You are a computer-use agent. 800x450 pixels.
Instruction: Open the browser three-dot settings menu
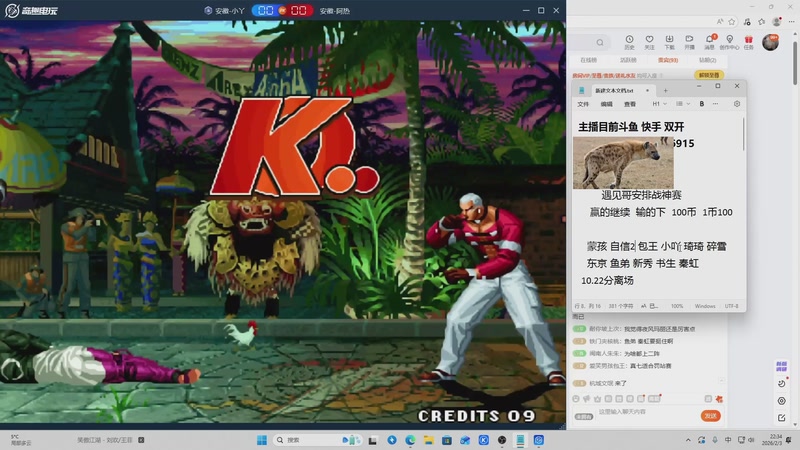(791, 21)
